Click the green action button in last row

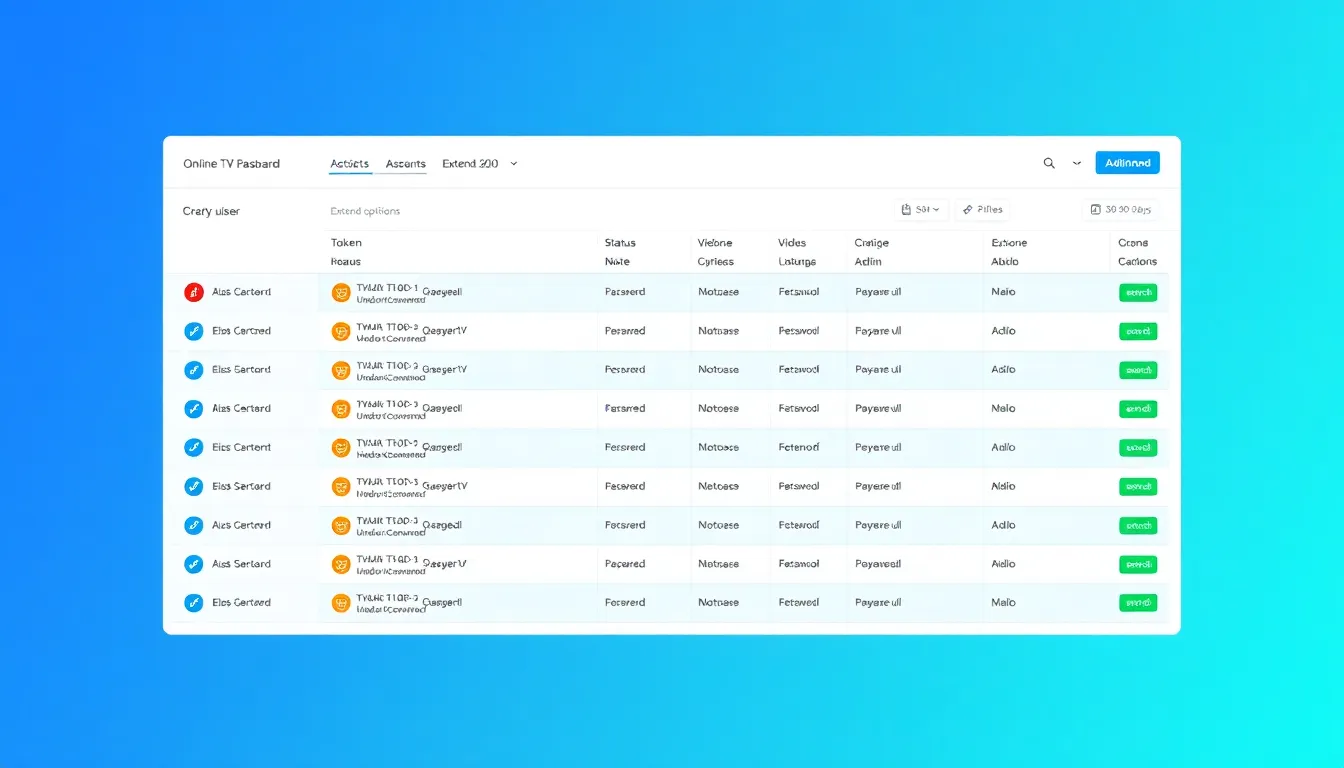pyautogui.click(x=1138, y=603)
